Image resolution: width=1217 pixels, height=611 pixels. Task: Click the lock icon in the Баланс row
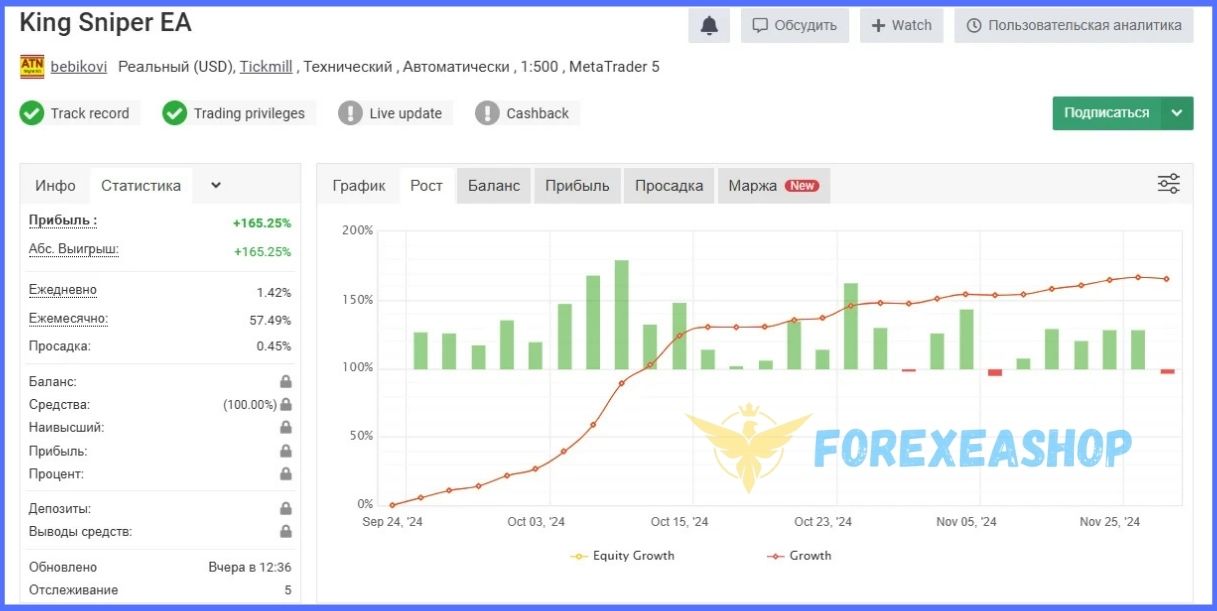[x=286, y=382]
